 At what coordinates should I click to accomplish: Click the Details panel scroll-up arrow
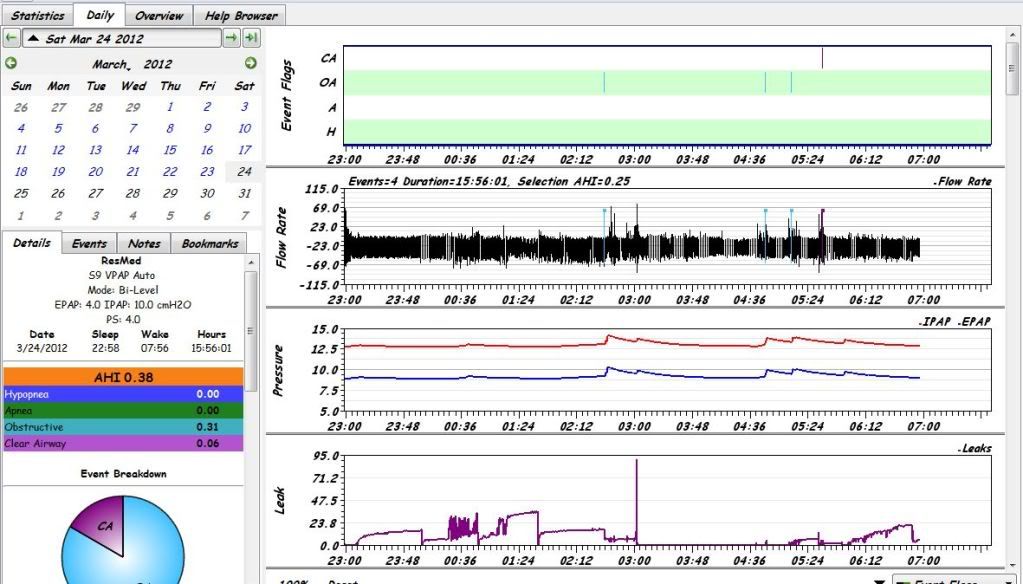(x=252, y=262)
